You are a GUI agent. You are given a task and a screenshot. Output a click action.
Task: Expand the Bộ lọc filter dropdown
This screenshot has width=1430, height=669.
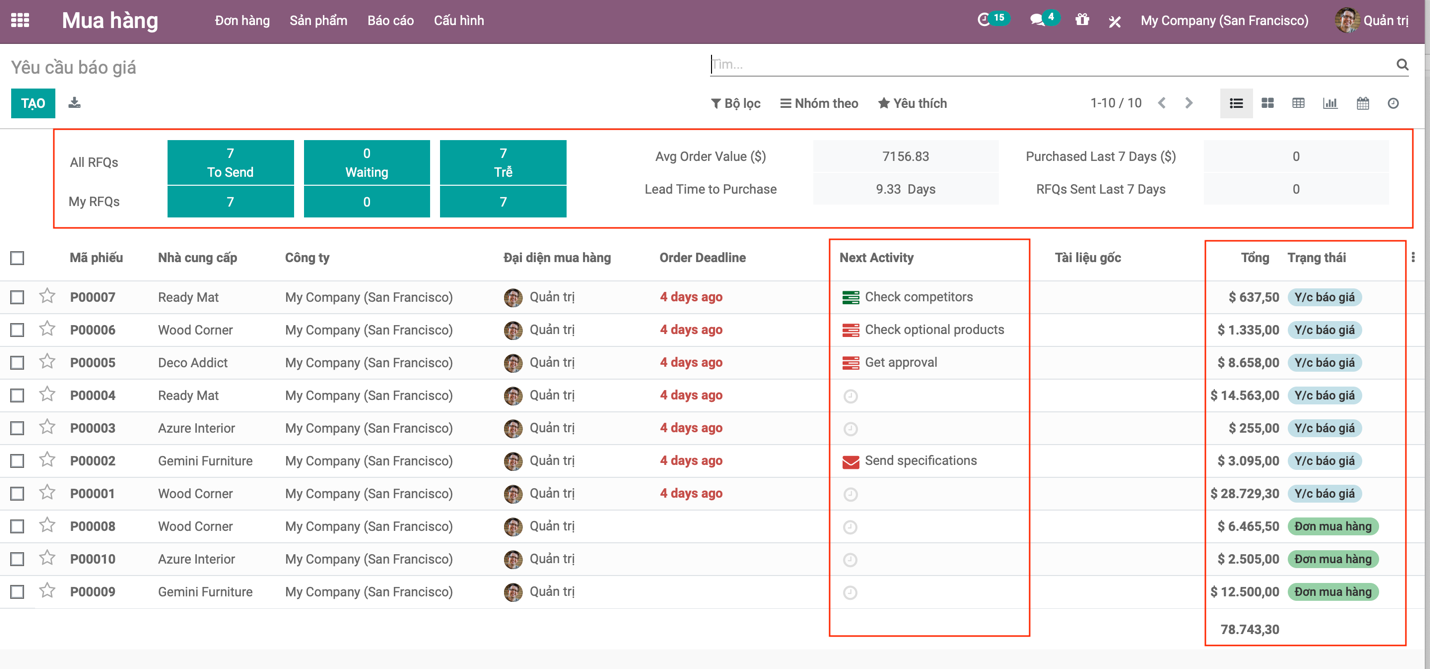click(x=735, y=103)
